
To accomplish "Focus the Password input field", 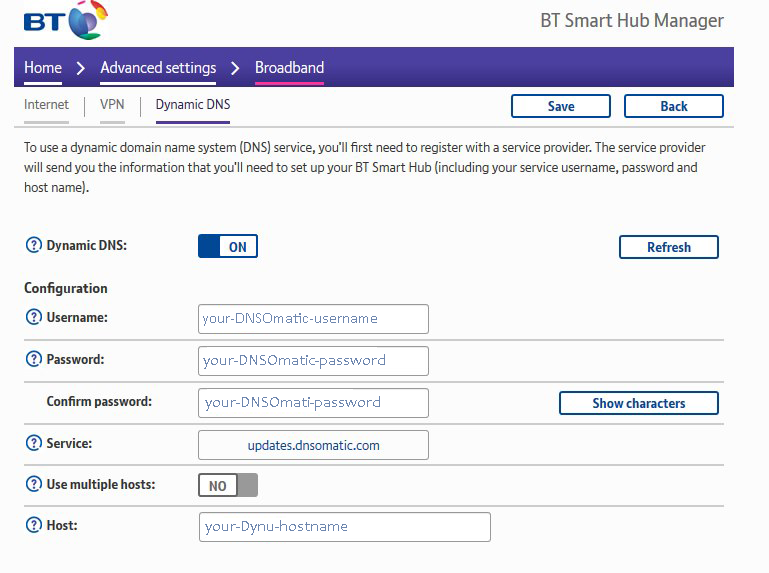I will pos(313,361).
